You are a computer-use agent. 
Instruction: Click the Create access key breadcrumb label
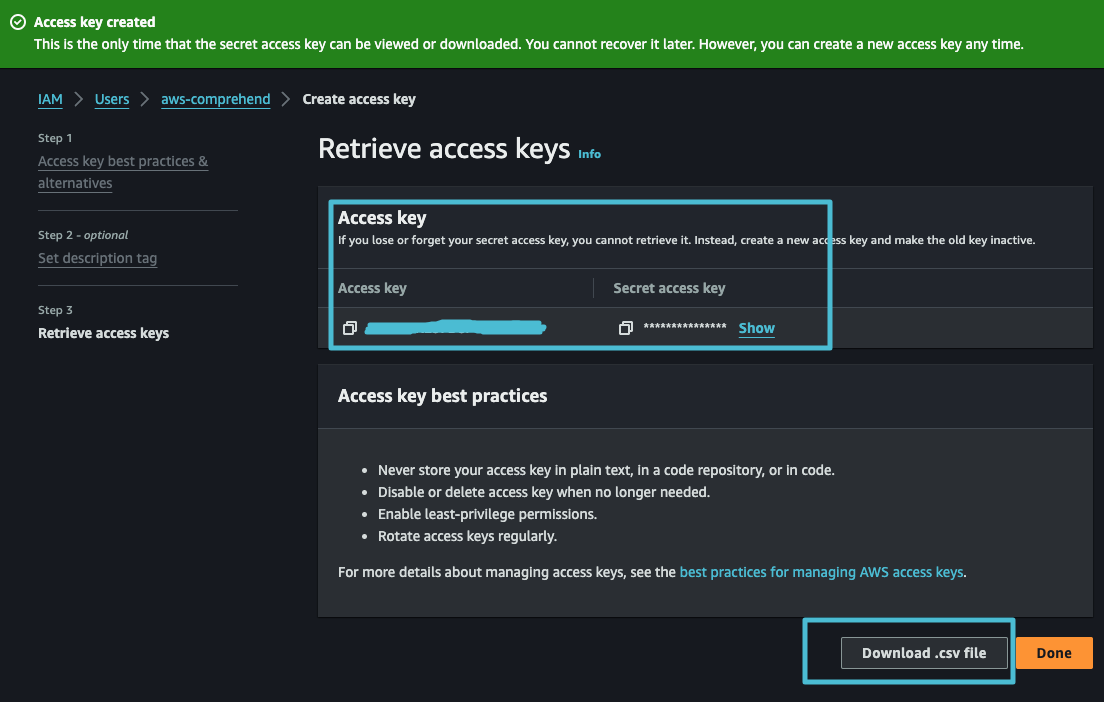[358, 99]
